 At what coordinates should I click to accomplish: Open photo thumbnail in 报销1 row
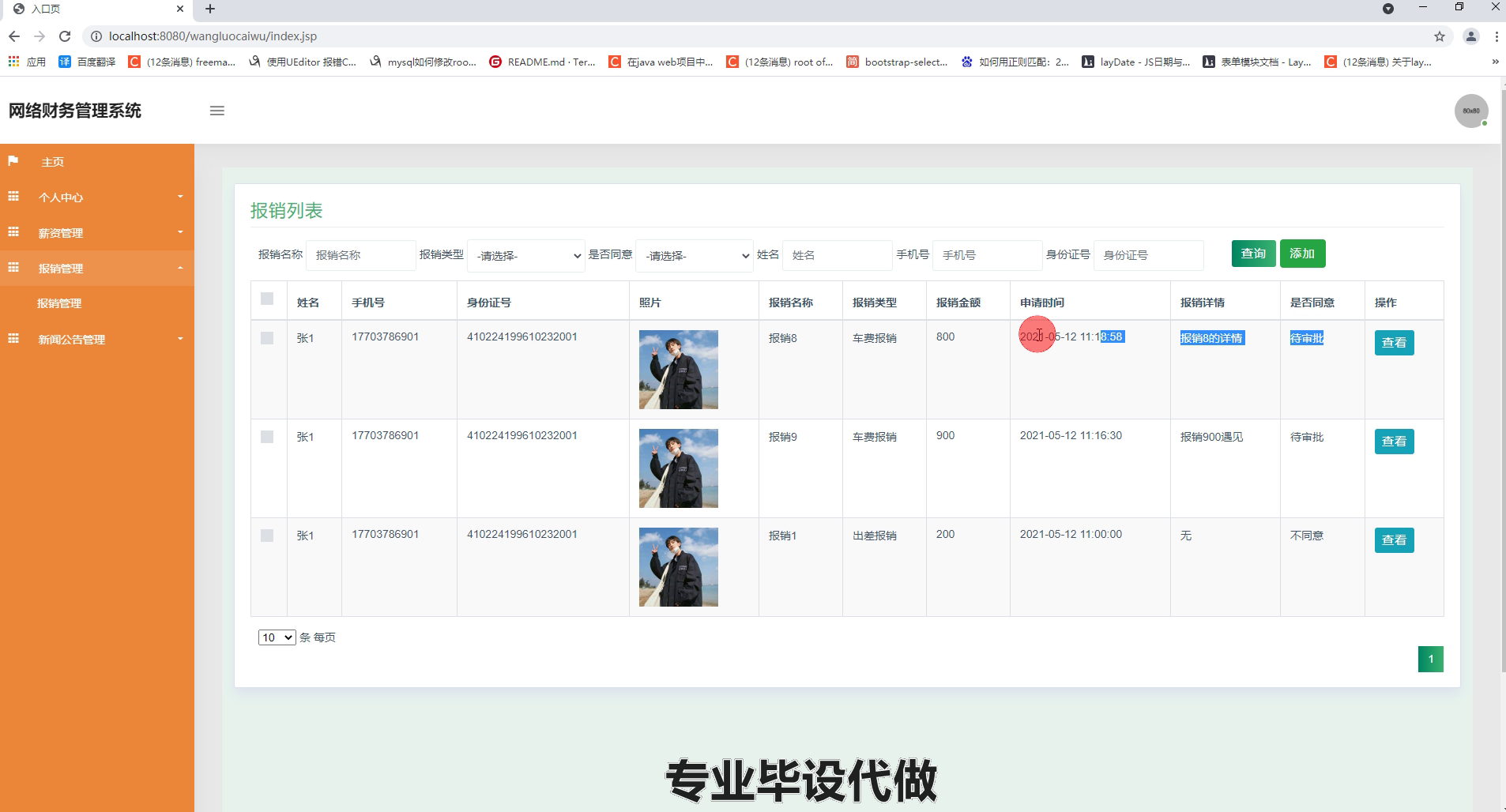679,567
